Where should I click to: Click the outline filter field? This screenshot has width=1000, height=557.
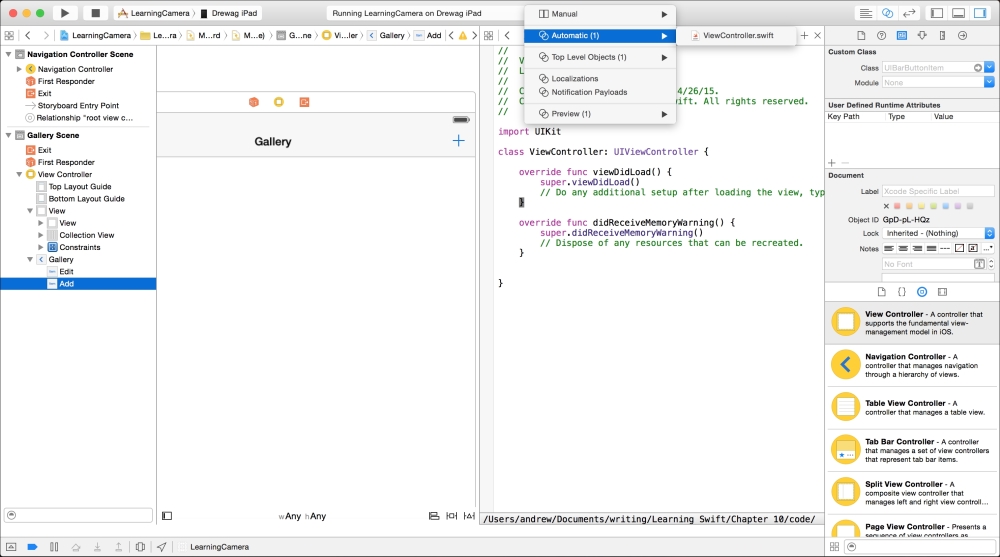tap(78, 516)
